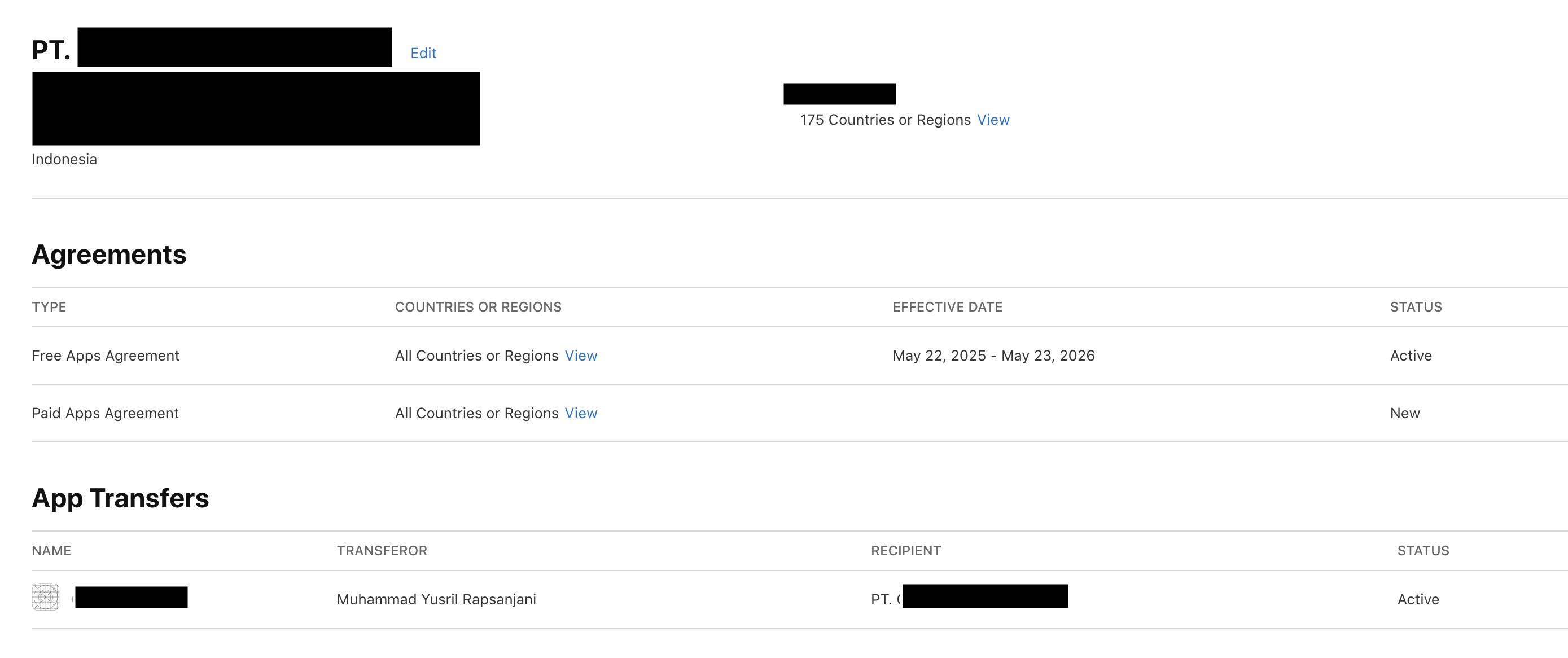Click the app placeholder icon in App Transfers
This screenshot has height=658, width=1568.
click(x=46, y=597)
